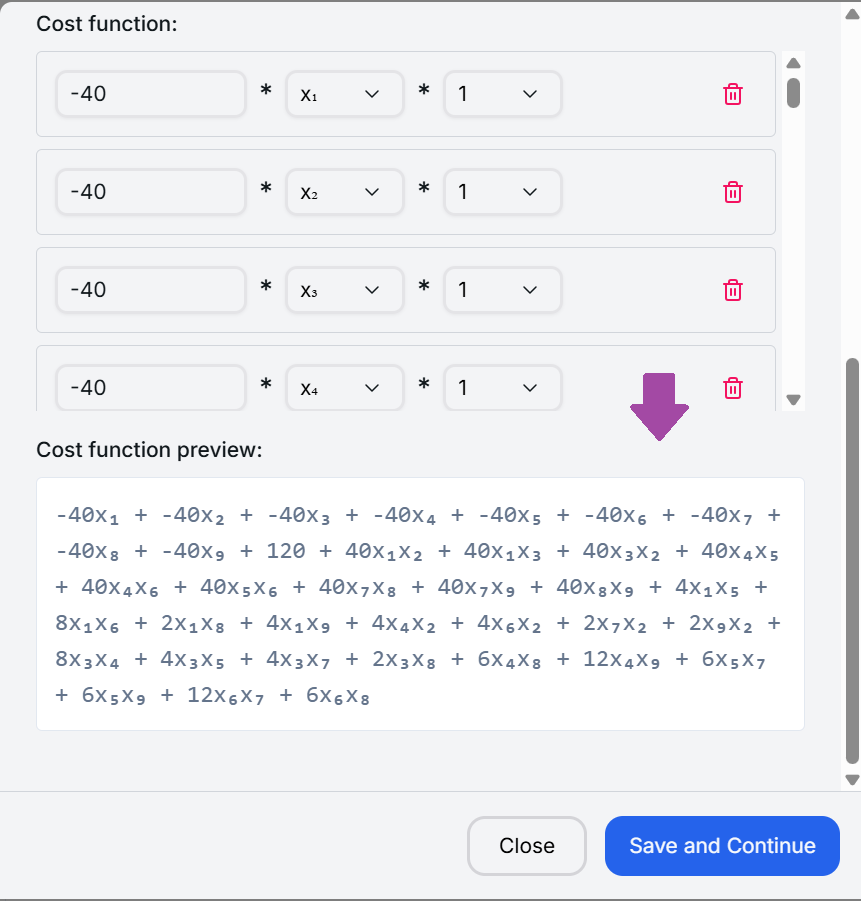This screenshot has width=861, height=901.
Task: Click the Close button
Action: [x=526, y=846]
